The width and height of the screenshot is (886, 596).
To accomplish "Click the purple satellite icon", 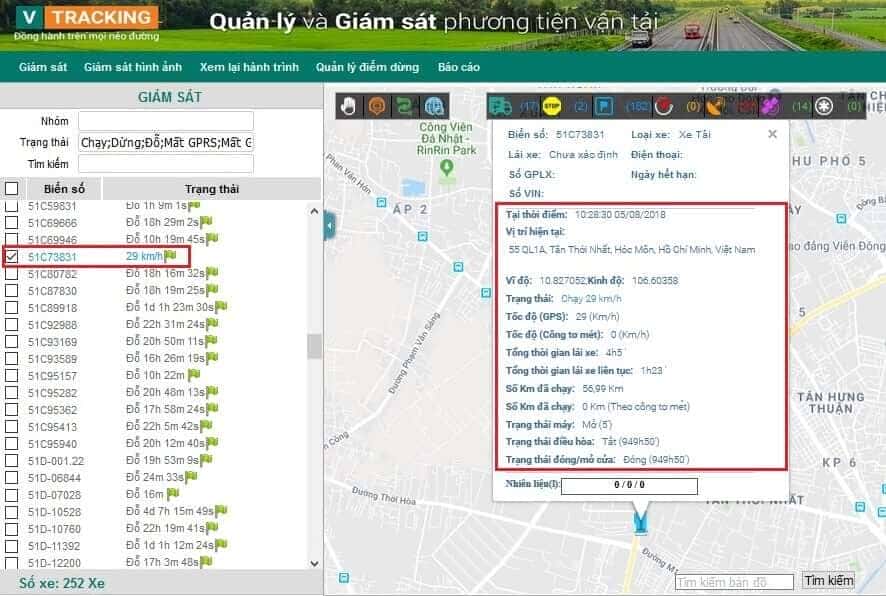I will tap(770, 106).
